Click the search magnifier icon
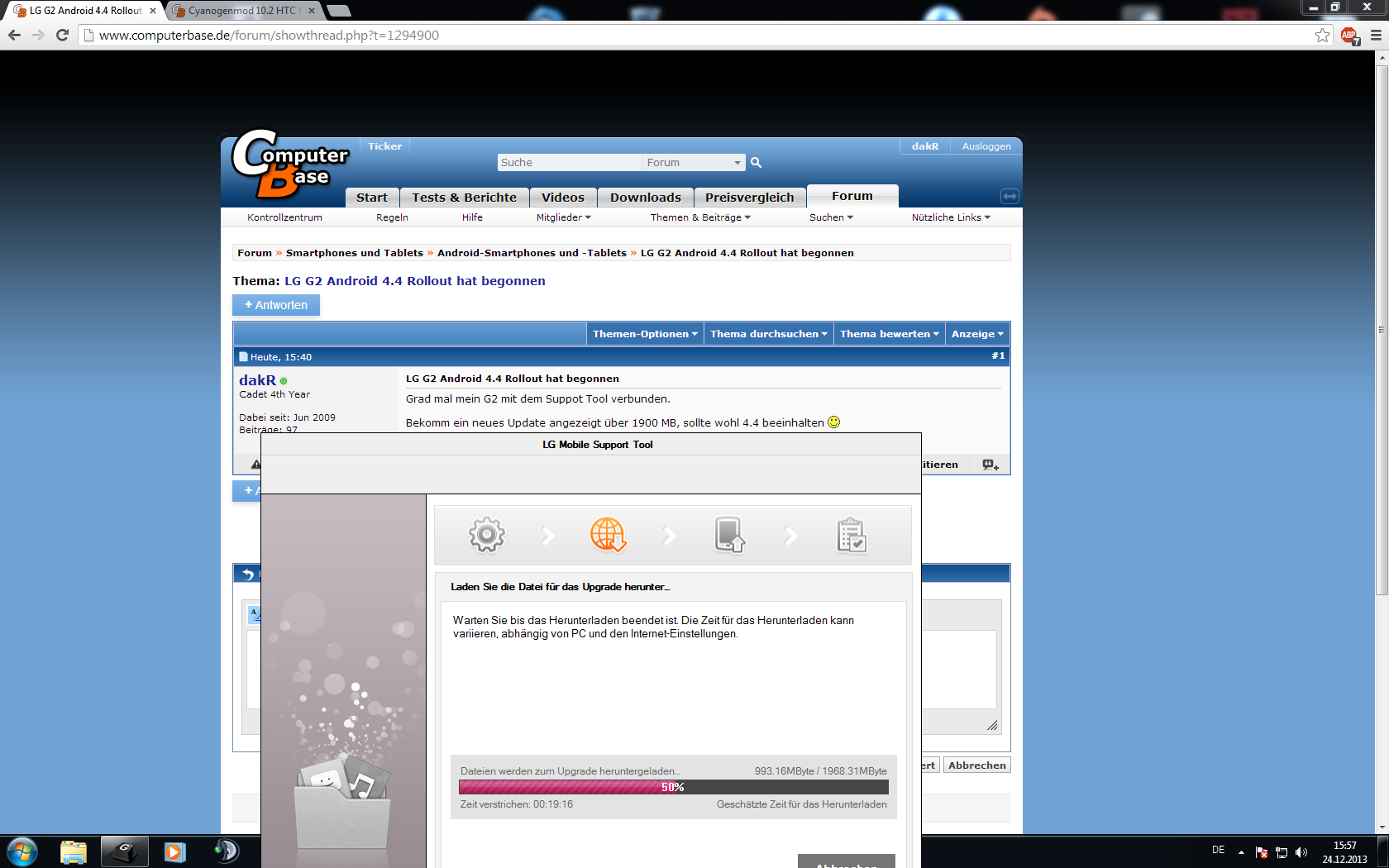 pos(756,163)
